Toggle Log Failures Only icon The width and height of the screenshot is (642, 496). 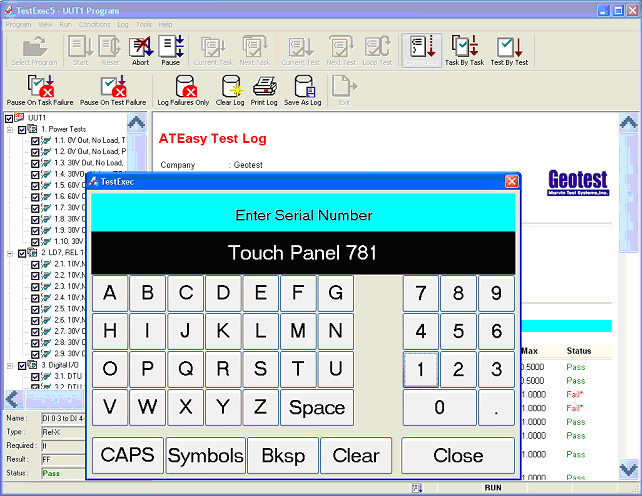point(183,90)
